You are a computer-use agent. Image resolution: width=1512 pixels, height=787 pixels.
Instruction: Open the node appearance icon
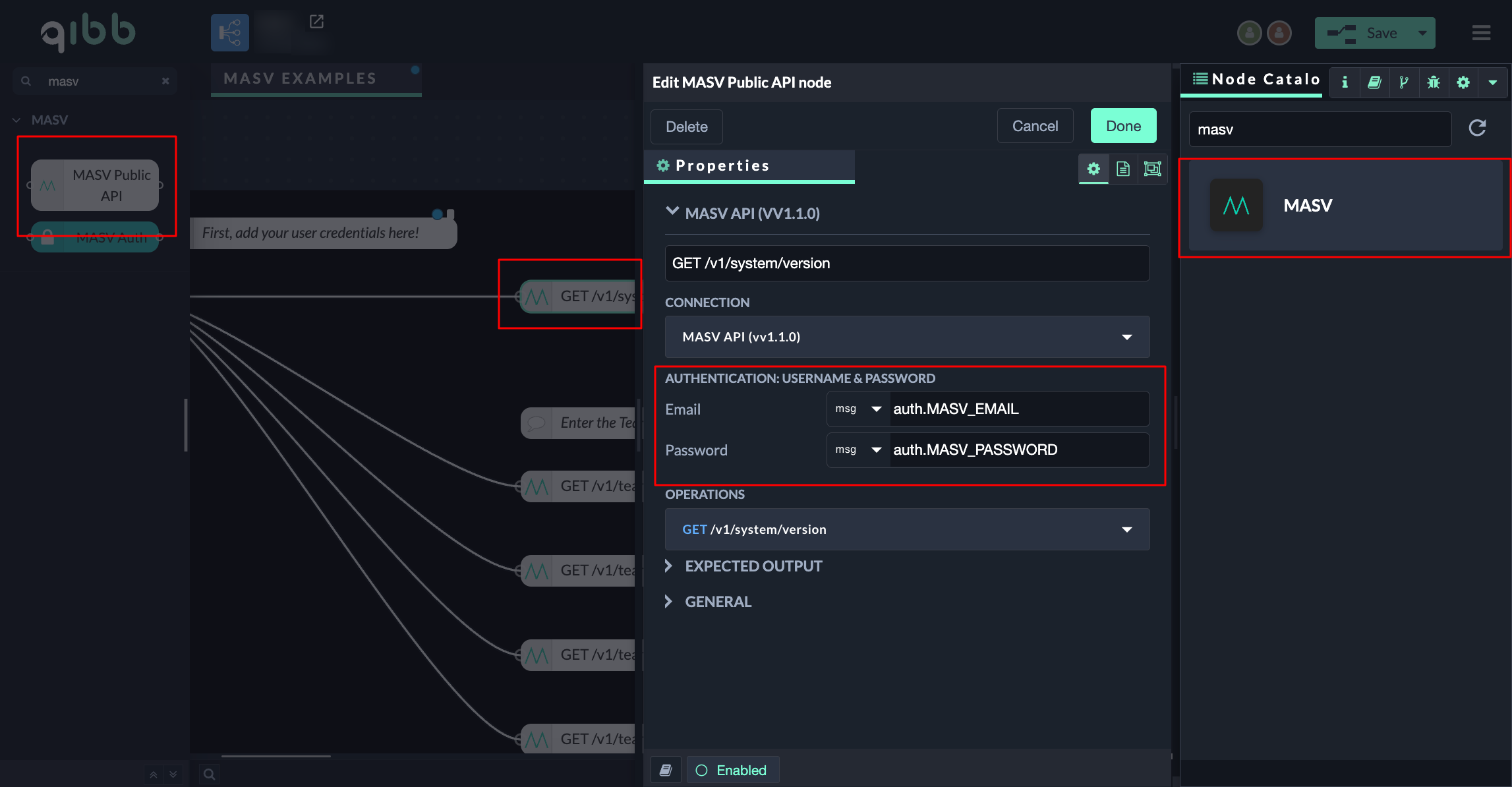(x=1152, y=169)
